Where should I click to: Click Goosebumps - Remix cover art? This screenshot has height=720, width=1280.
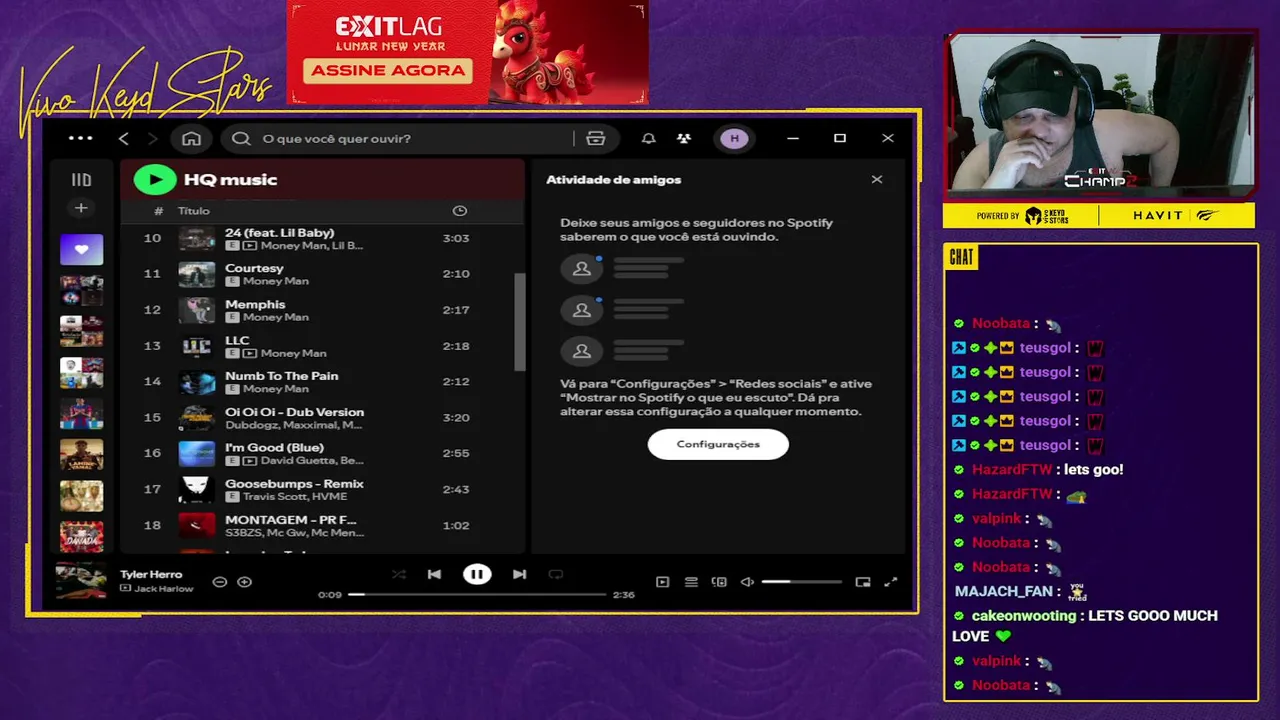(x=197, y=489)
